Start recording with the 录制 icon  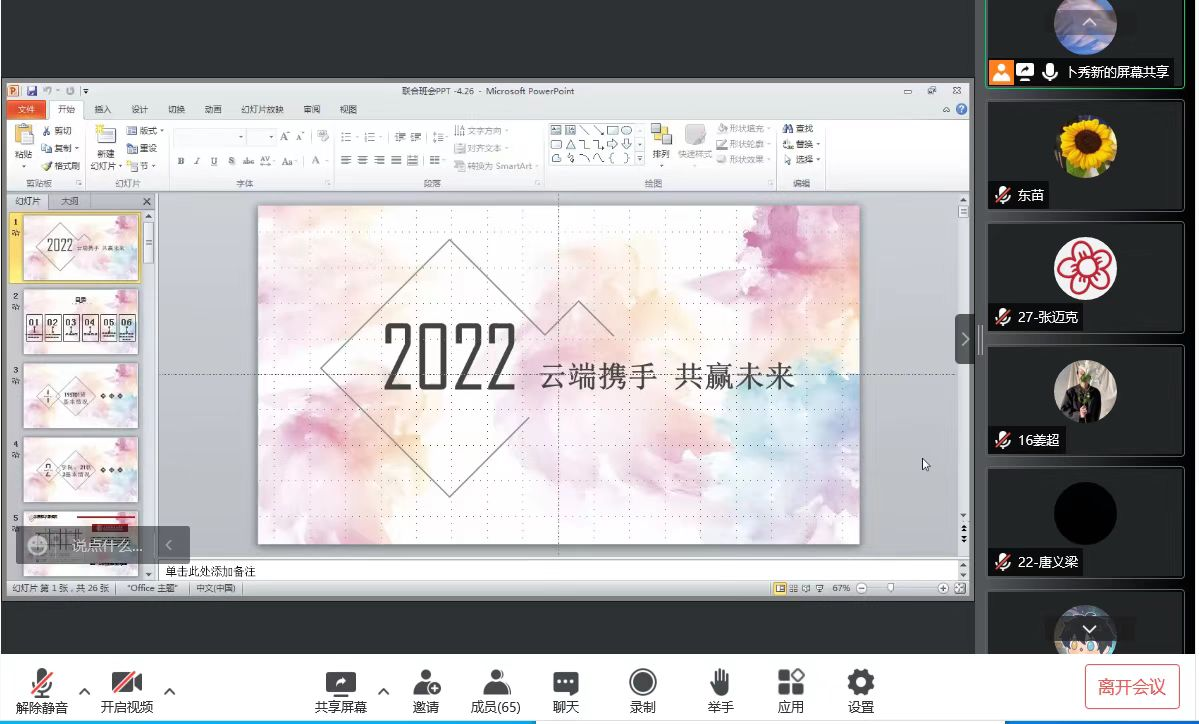(x=642, y=683)
